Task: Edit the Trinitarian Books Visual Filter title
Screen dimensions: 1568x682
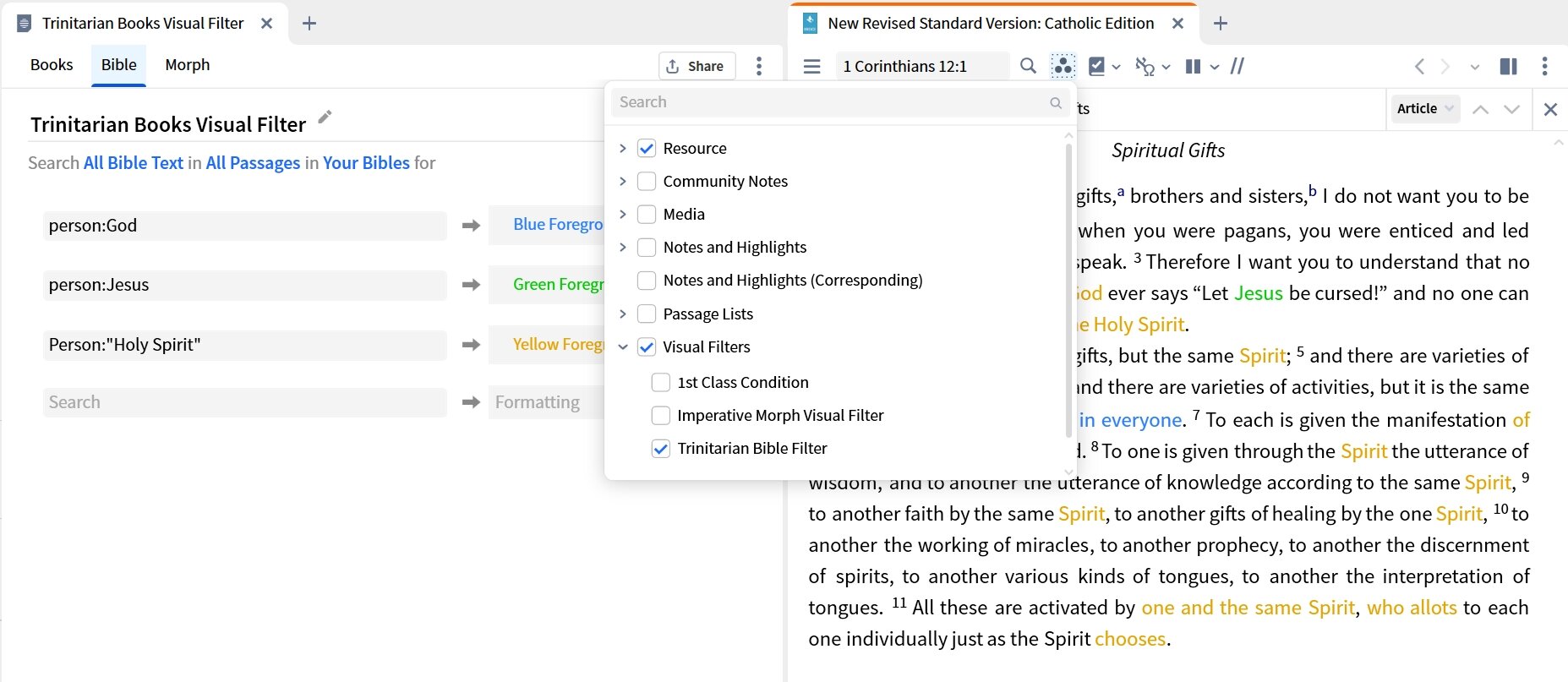Action: [325, 117]
